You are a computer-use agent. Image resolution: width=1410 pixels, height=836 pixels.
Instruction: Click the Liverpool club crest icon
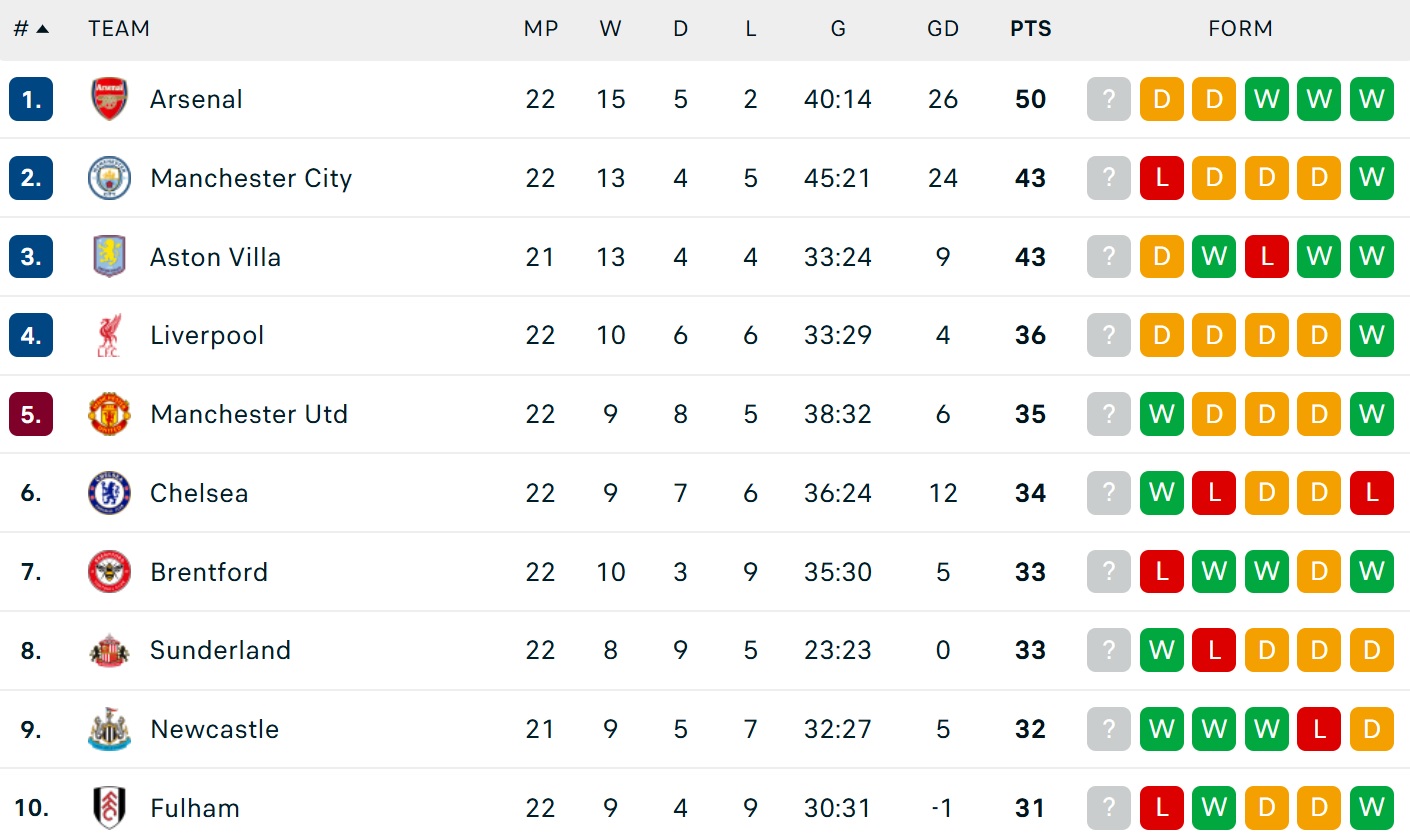(109, 335)
